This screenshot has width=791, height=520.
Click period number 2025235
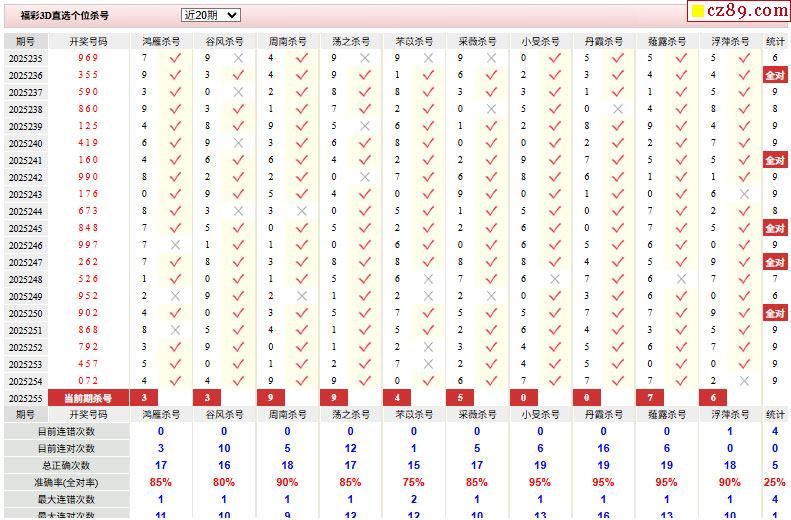point(26,59)
